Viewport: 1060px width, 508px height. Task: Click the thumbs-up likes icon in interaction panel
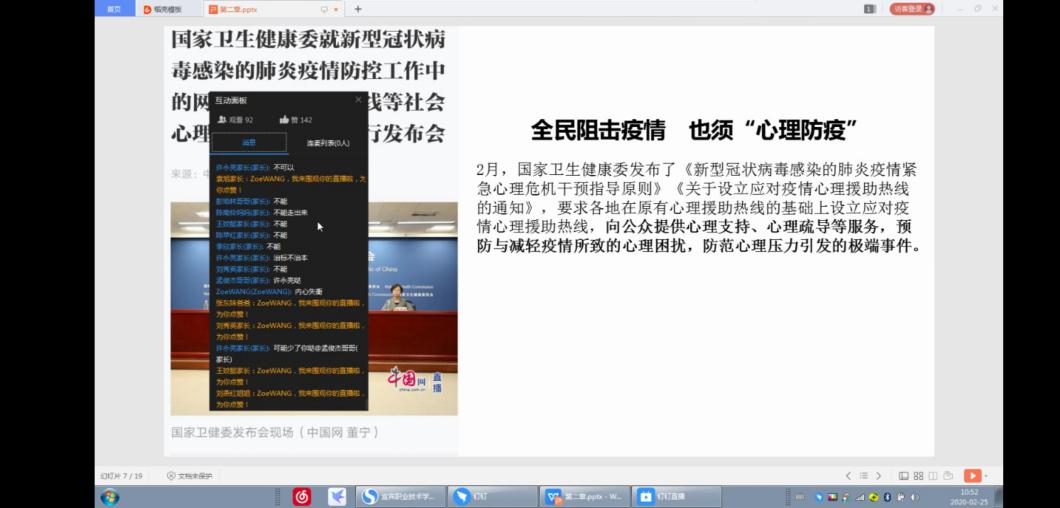285,120
